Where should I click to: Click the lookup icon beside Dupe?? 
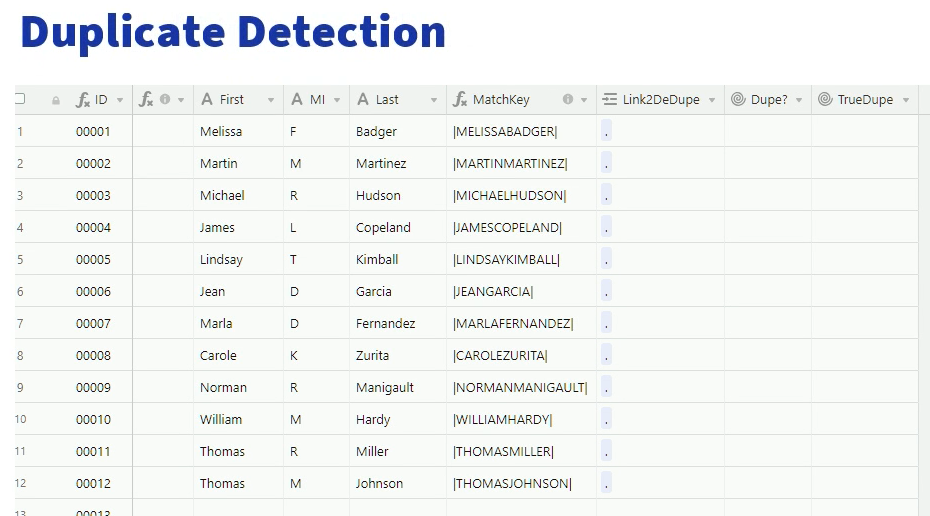(x=738, y=99)
